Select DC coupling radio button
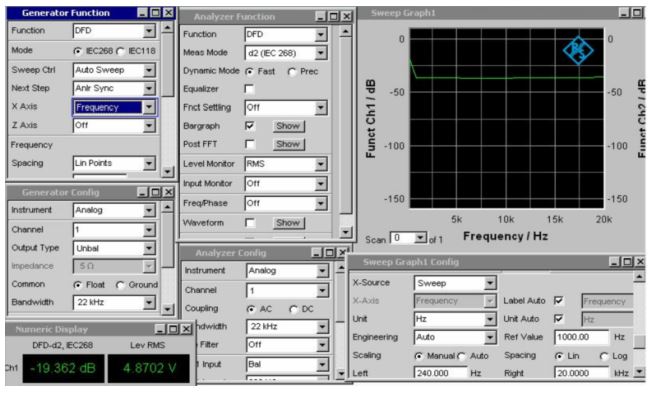The width and height of the screenshot is (652, 393). 294,309
